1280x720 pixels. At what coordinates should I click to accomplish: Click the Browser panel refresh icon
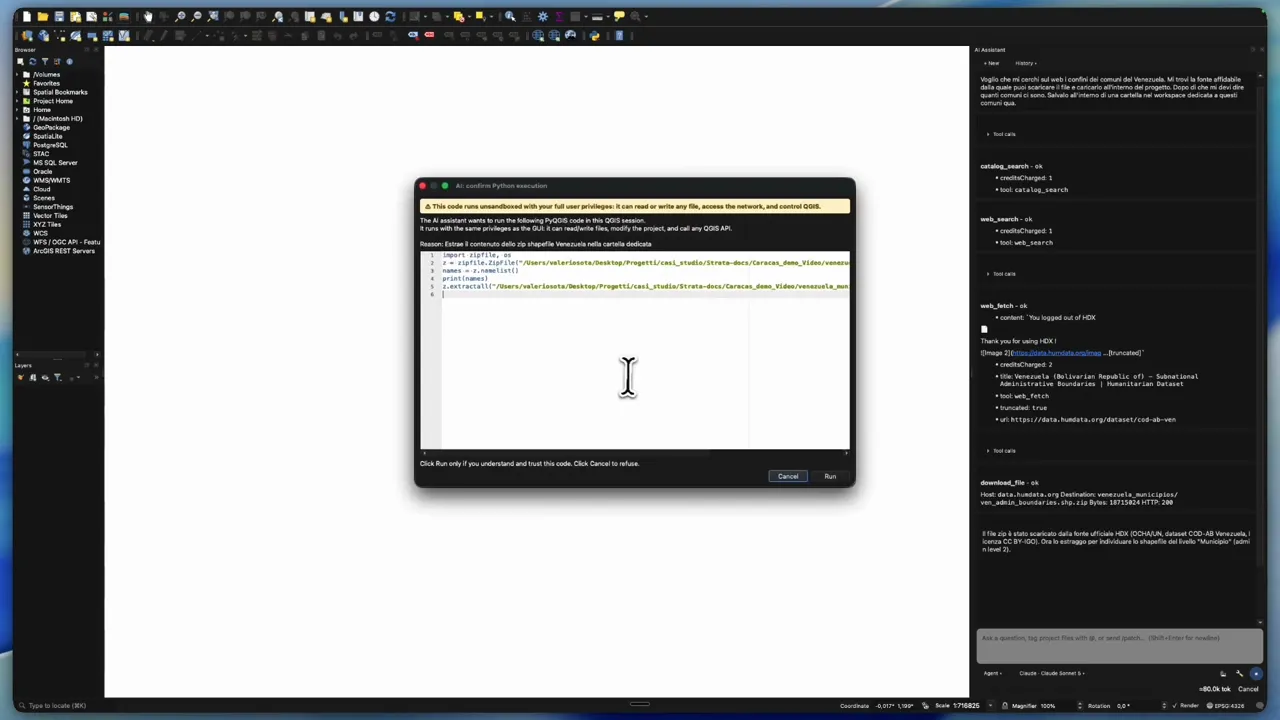[32, 61]
